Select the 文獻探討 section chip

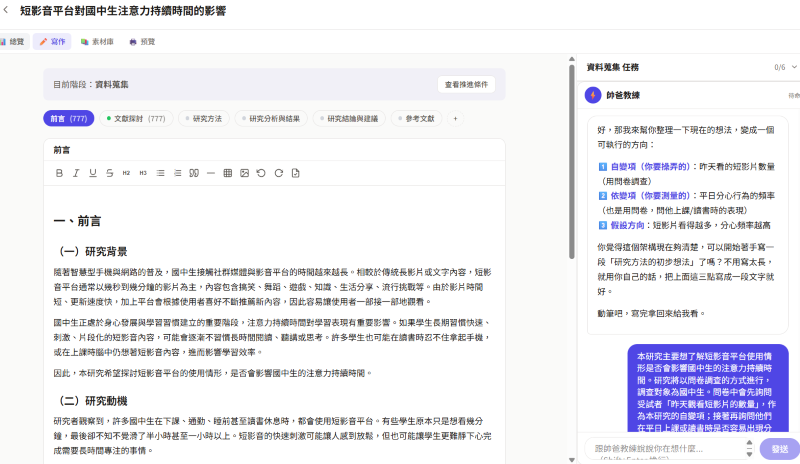click(x=136, y=118)
